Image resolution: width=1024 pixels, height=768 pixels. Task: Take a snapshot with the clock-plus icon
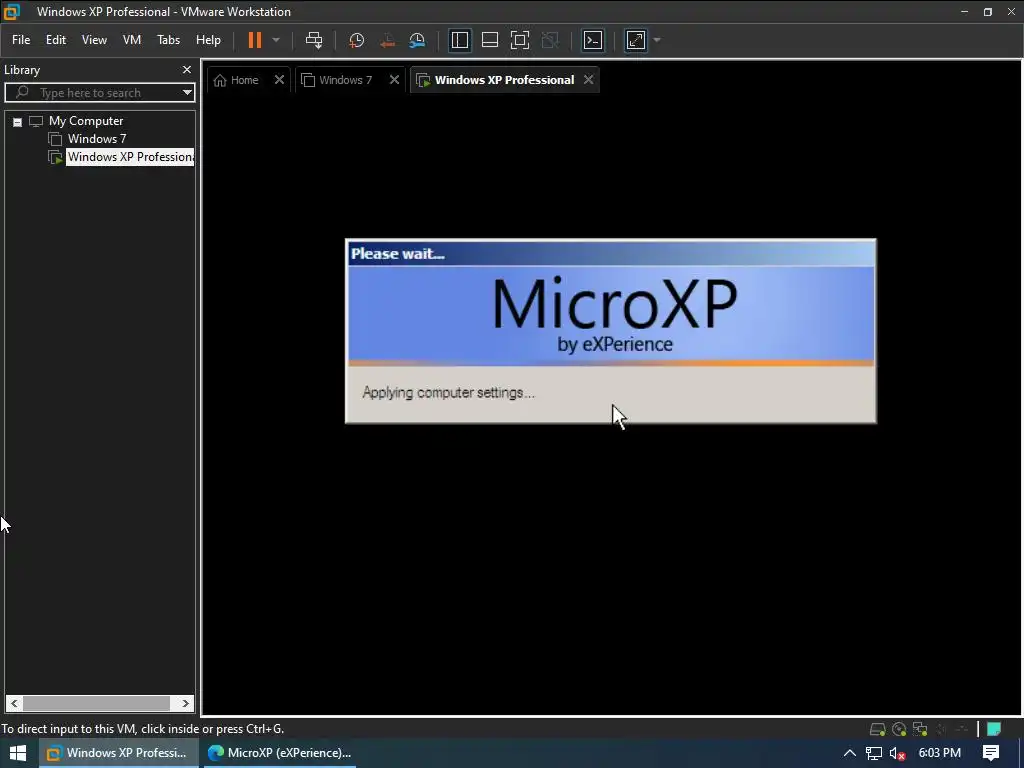coord(357,40)
